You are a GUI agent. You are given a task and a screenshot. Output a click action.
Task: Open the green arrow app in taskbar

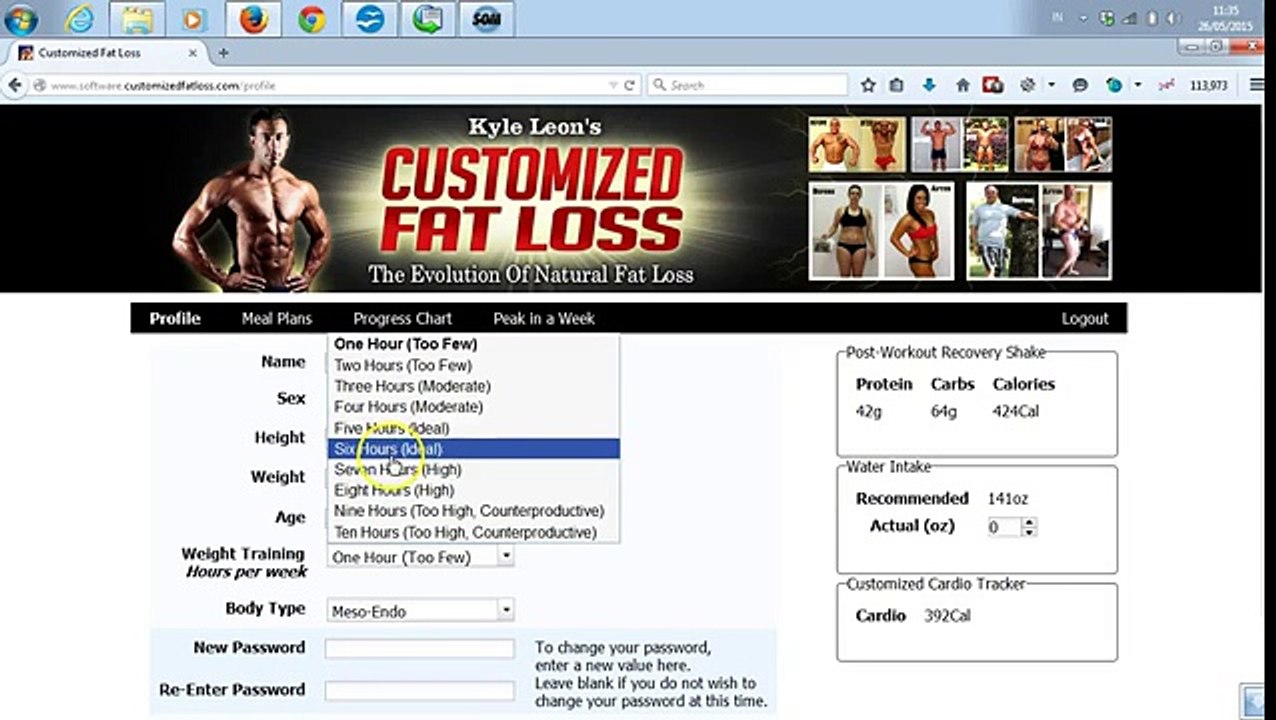coord(428,19)
